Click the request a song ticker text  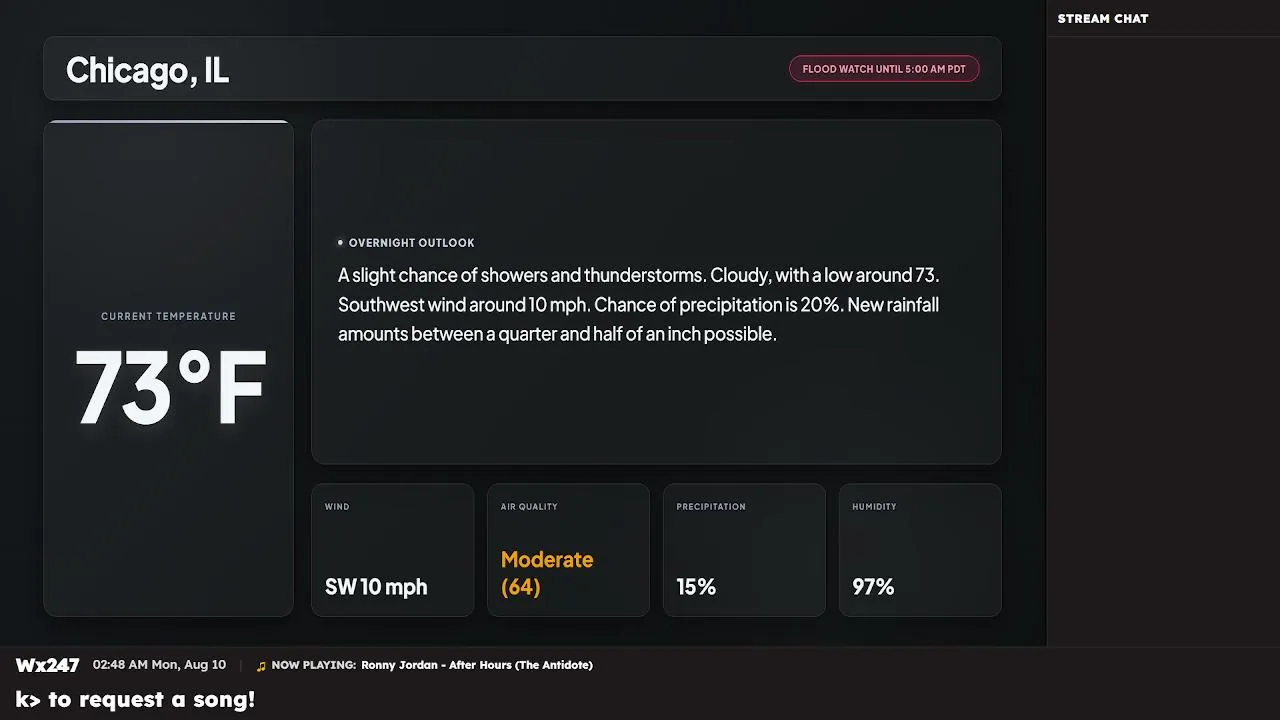[136, 700]
